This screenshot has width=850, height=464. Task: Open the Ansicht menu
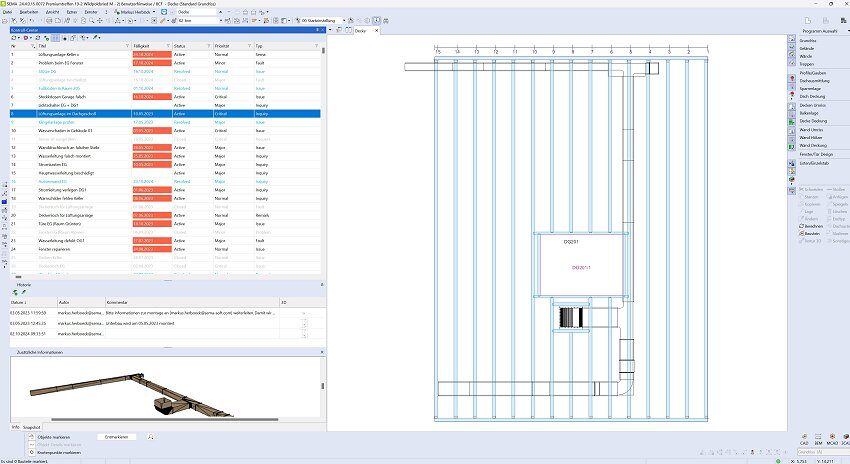point(53,11)
